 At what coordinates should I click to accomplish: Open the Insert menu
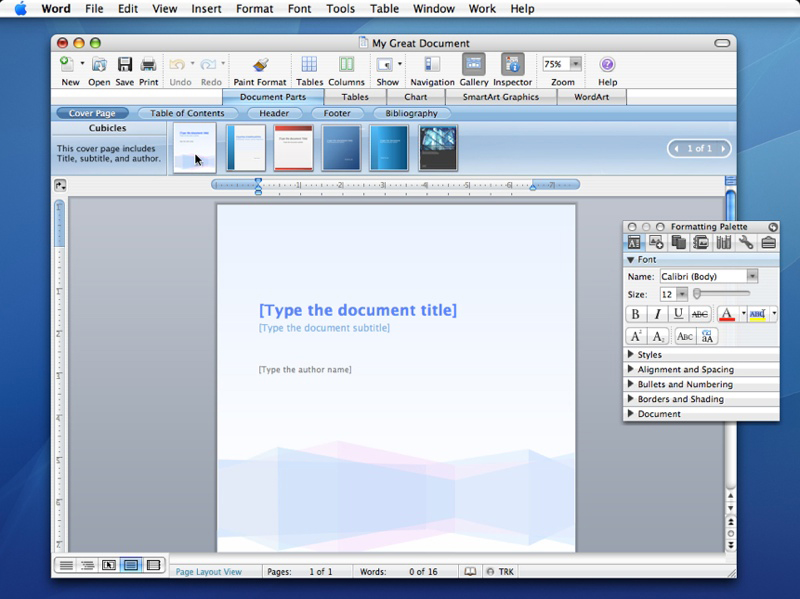tap(206, 9)
